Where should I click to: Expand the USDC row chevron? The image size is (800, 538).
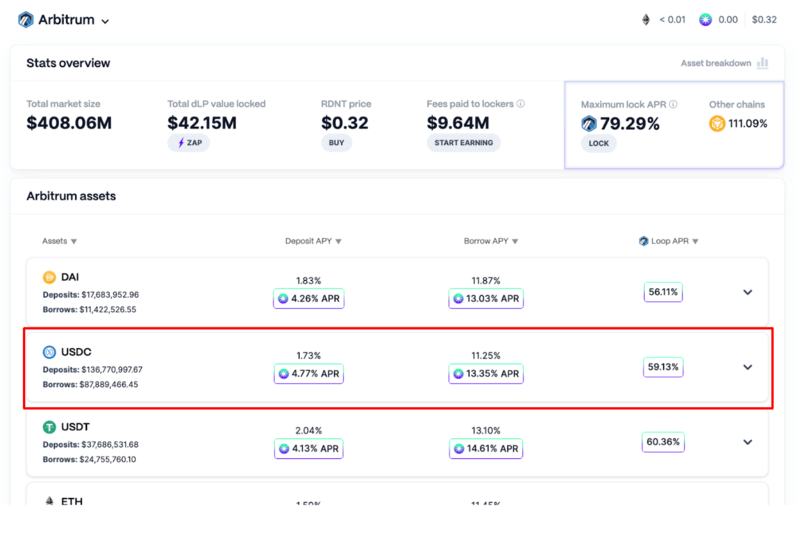point(747,367)
